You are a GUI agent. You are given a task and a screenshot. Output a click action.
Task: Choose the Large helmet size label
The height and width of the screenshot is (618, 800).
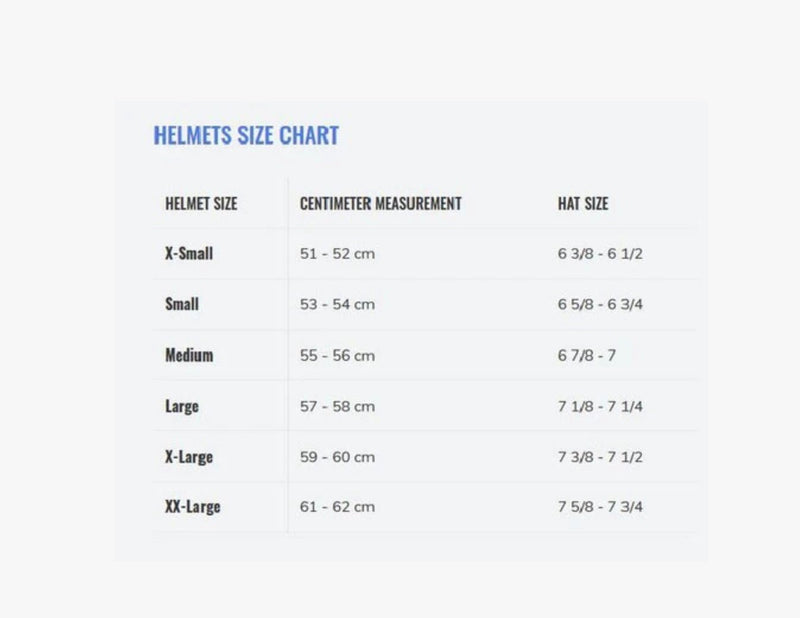(x=182, y=407)
